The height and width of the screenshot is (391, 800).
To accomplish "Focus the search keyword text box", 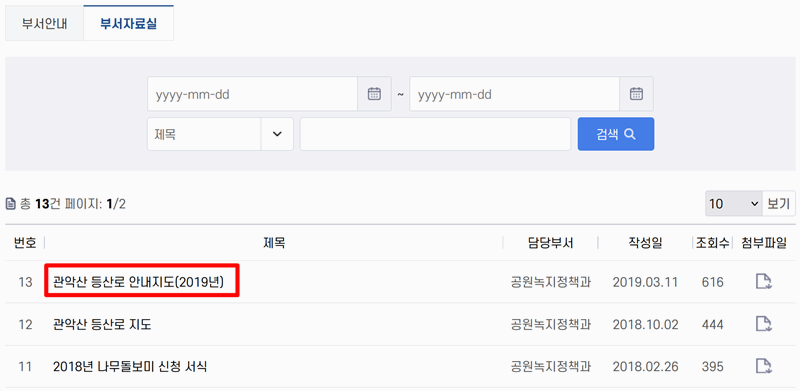I will point(435,134).
